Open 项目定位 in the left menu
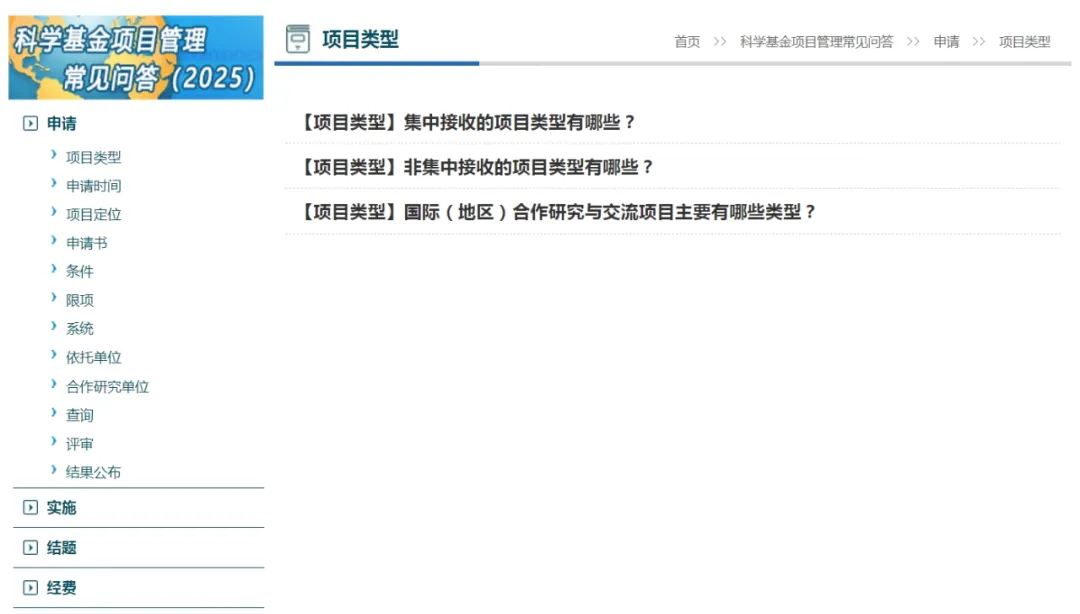This screenshot has height=614, width=1080. point(93,214)
